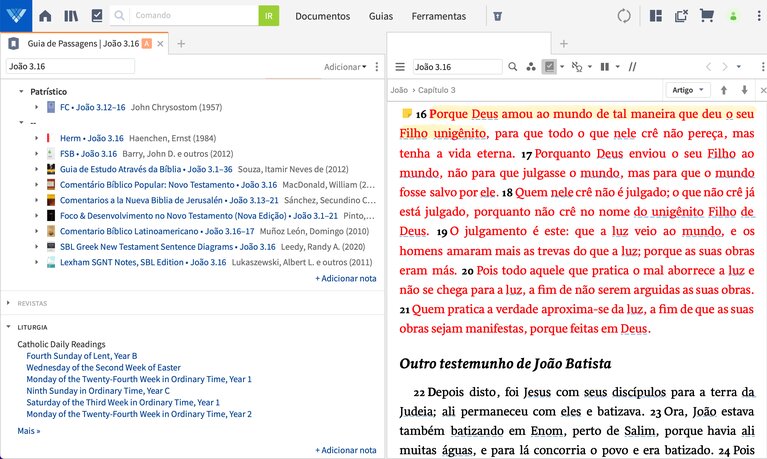
Task: Click the multiple resources columns icon
Action: (x=605, y=67)
